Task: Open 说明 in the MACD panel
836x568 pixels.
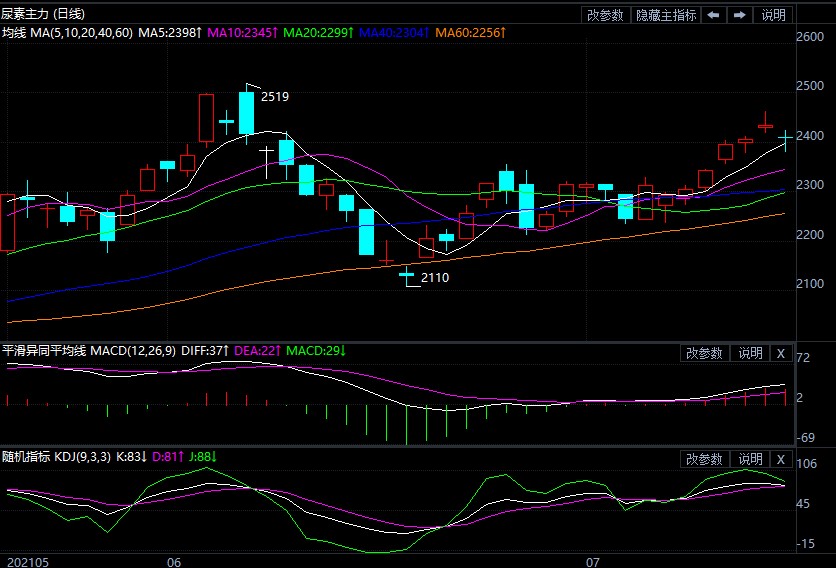Action: (x=750, y=353)
